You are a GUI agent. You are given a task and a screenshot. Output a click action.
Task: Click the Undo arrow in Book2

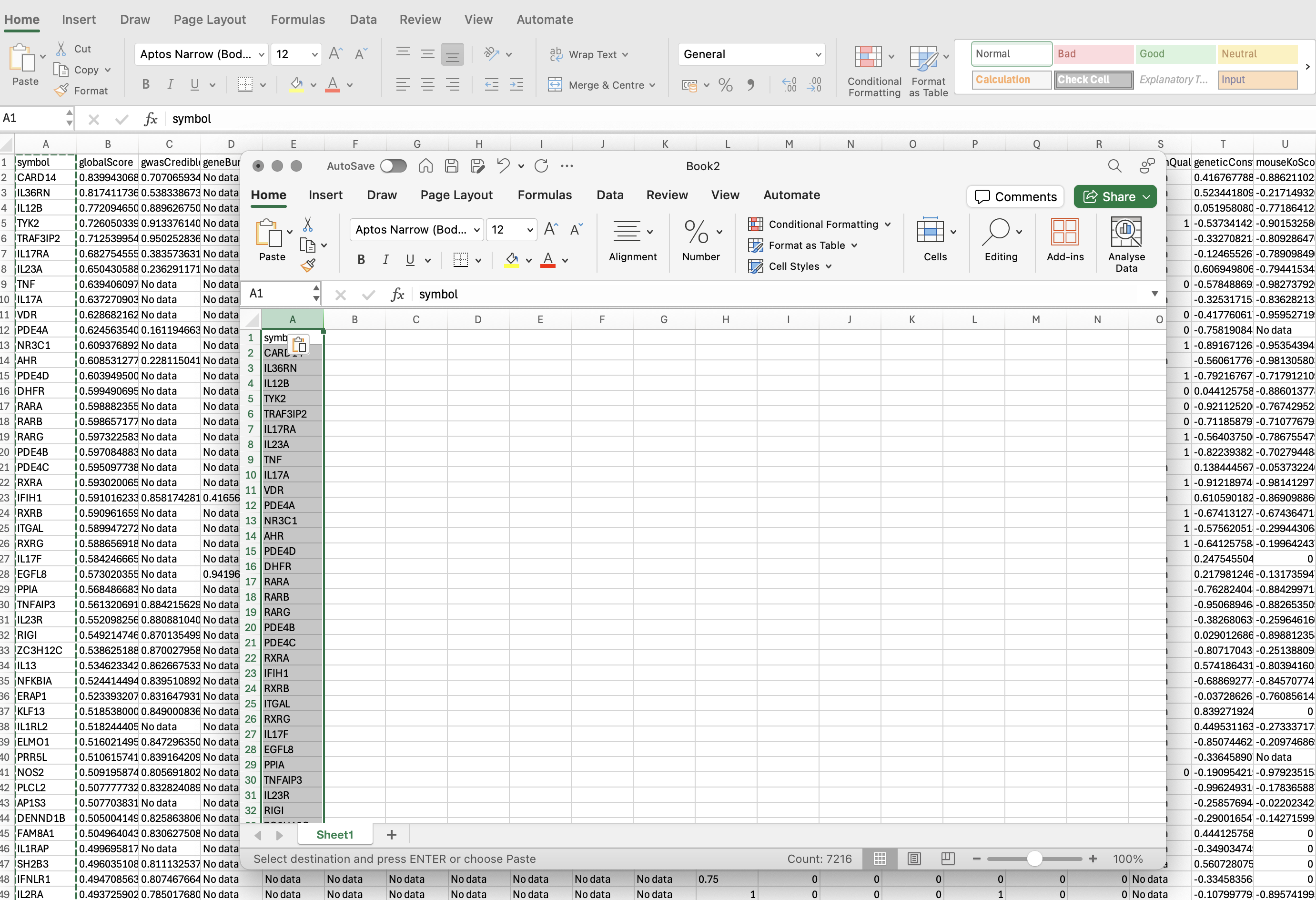click(x=503, y=165)
